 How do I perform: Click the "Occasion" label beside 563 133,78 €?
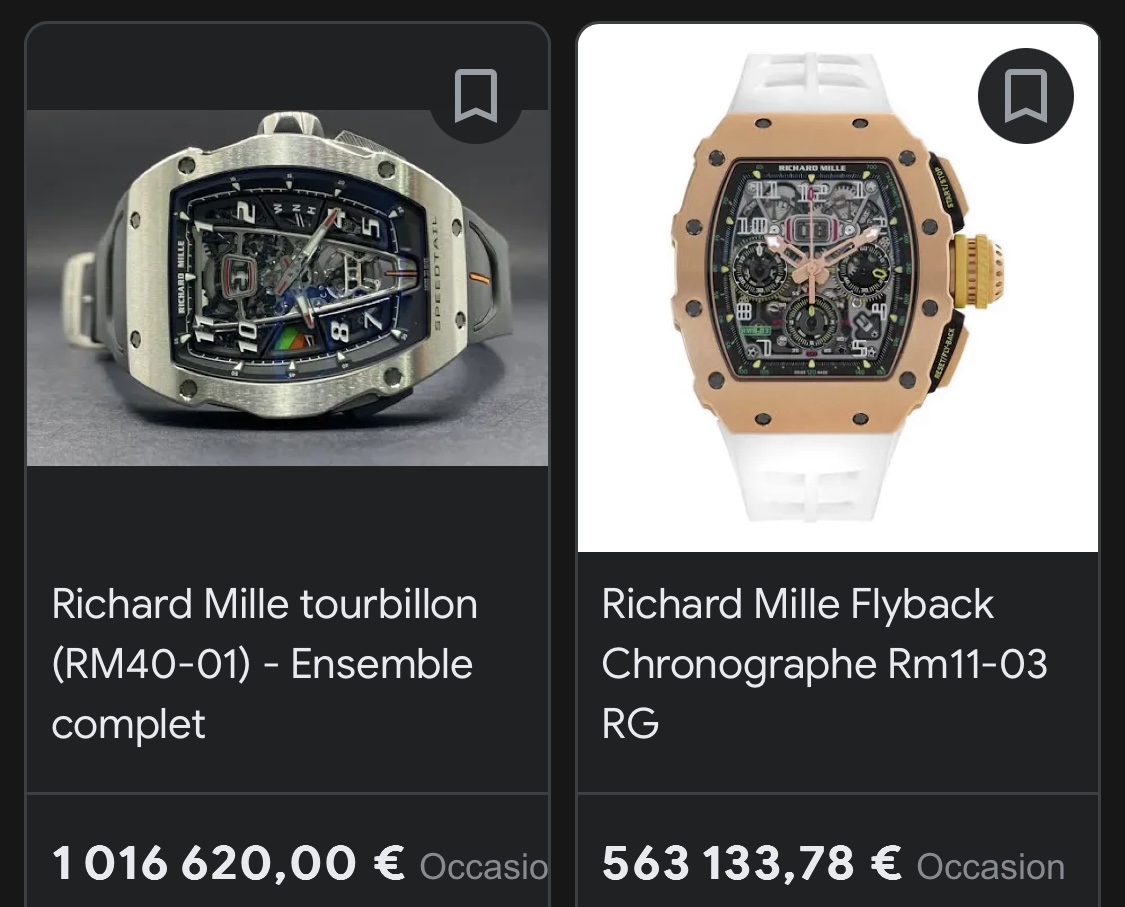tap(990, 867)
